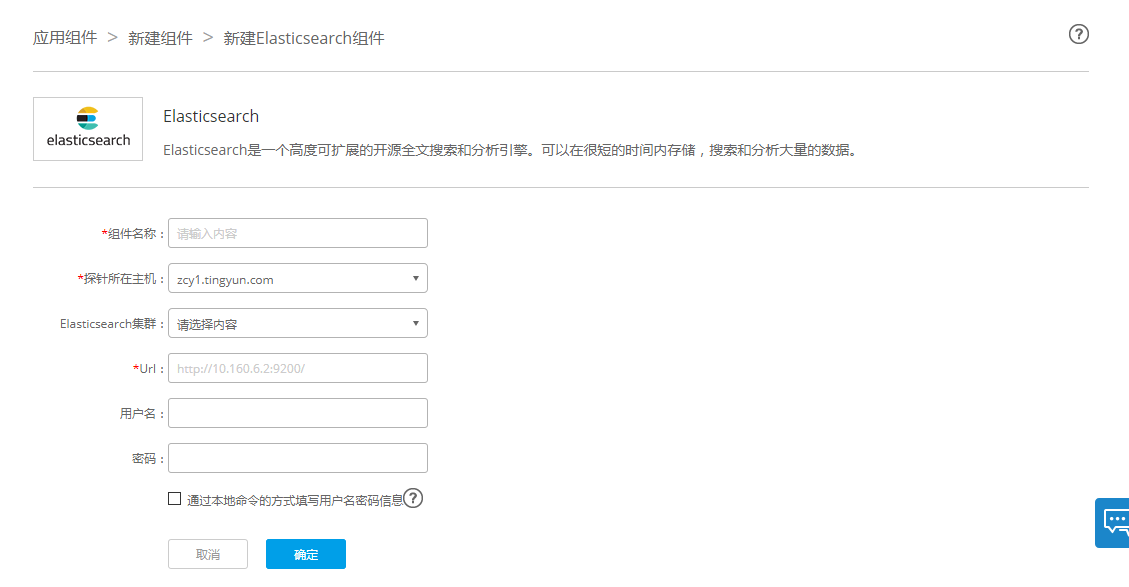Click 新建Elasticsearch组件 breadcrumb text

pyautogui.click(x=304, y=38)
